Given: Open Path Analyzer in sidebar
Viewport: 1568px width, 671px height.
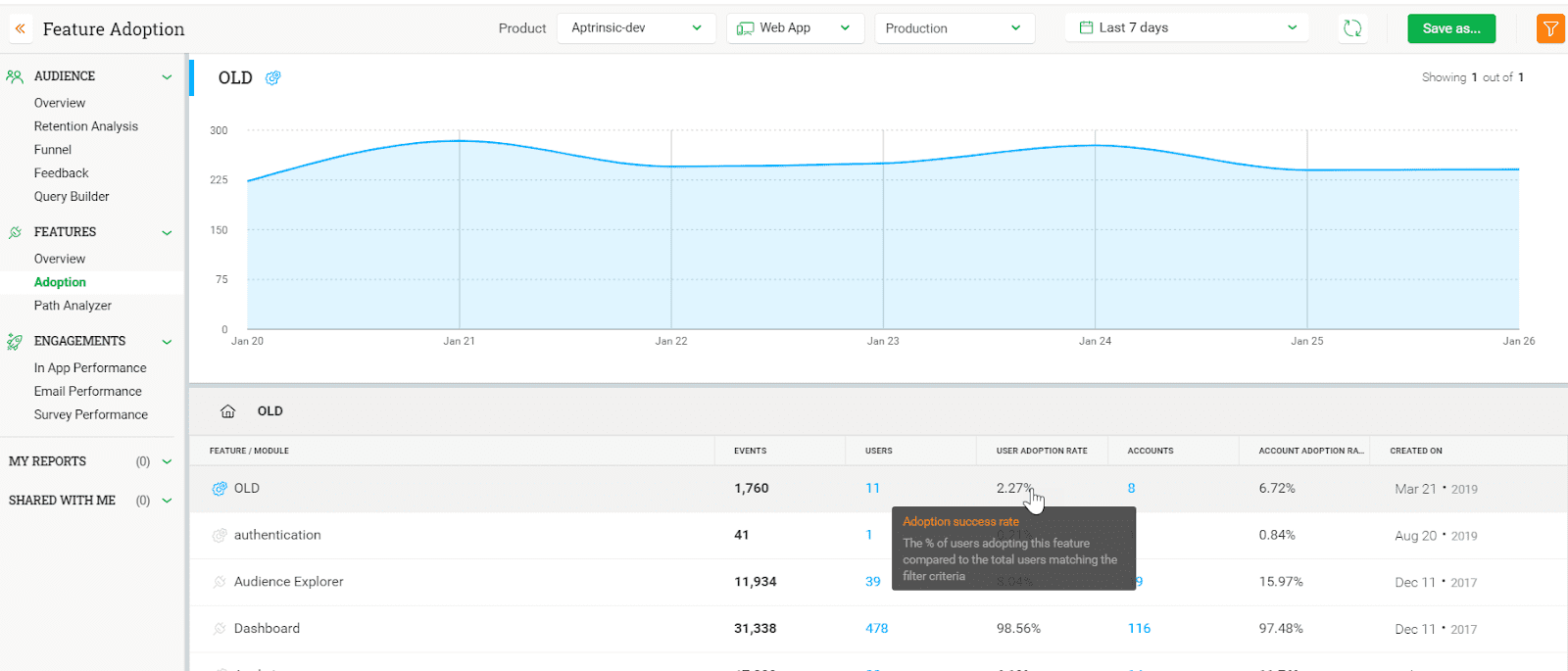Looking at the screenshot, I should (x=73, y=306).
